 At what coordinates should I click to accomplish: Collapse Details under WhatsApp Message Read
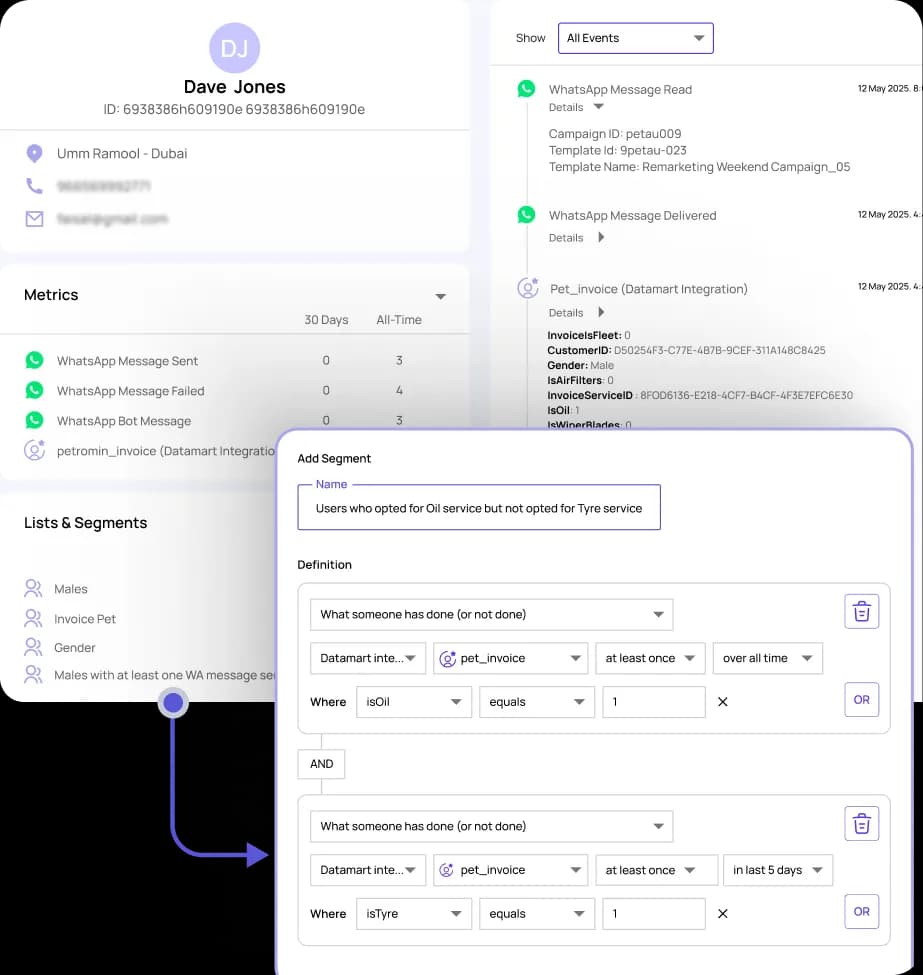pos(599,107)
